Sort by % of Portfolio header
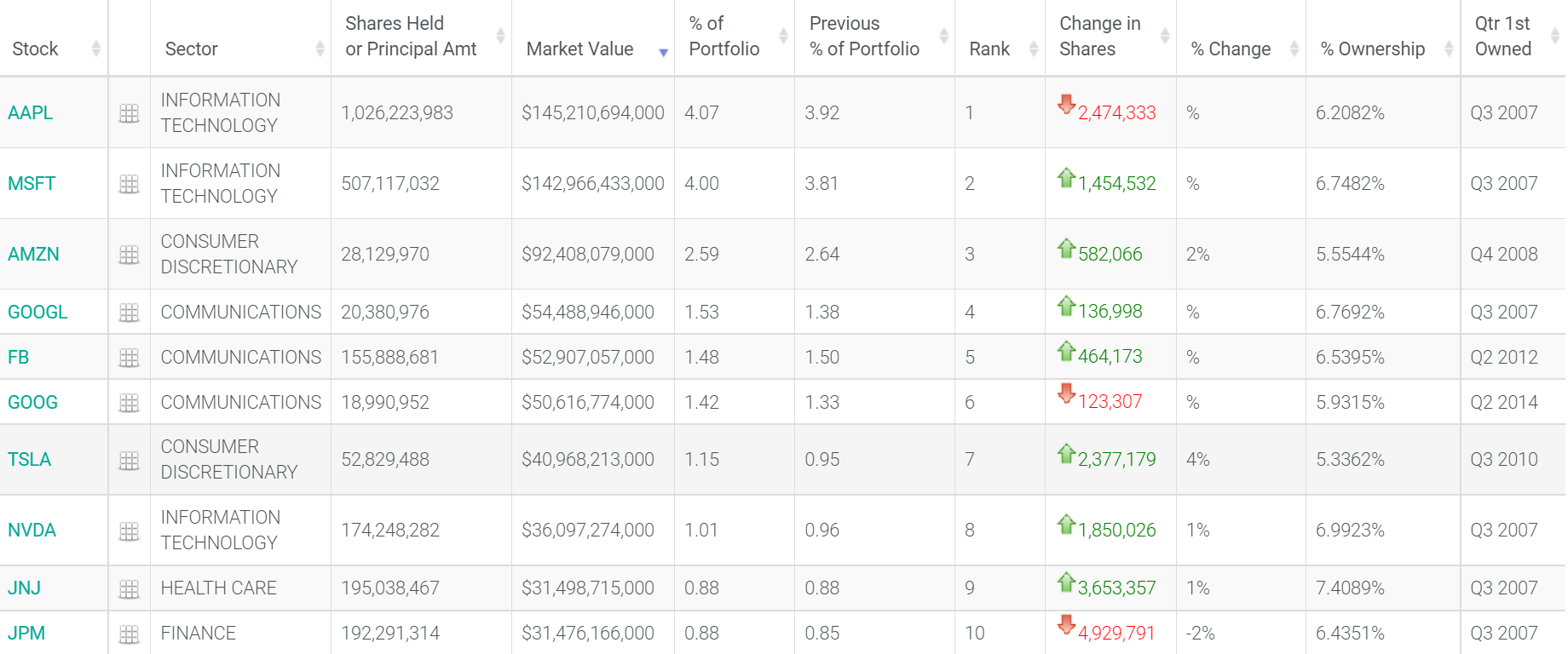1568x654 pixels. pos(735,38)
